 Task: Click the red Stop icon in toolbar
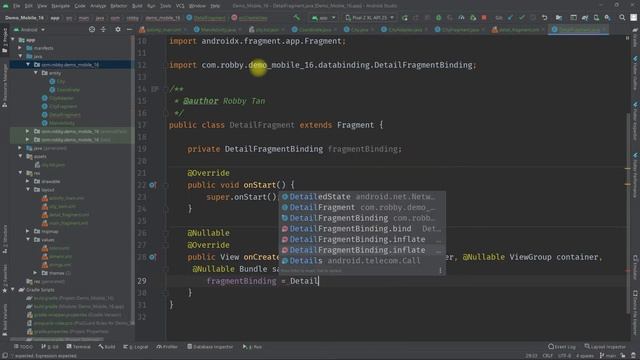pyautogui.click(x=484, y=18)
